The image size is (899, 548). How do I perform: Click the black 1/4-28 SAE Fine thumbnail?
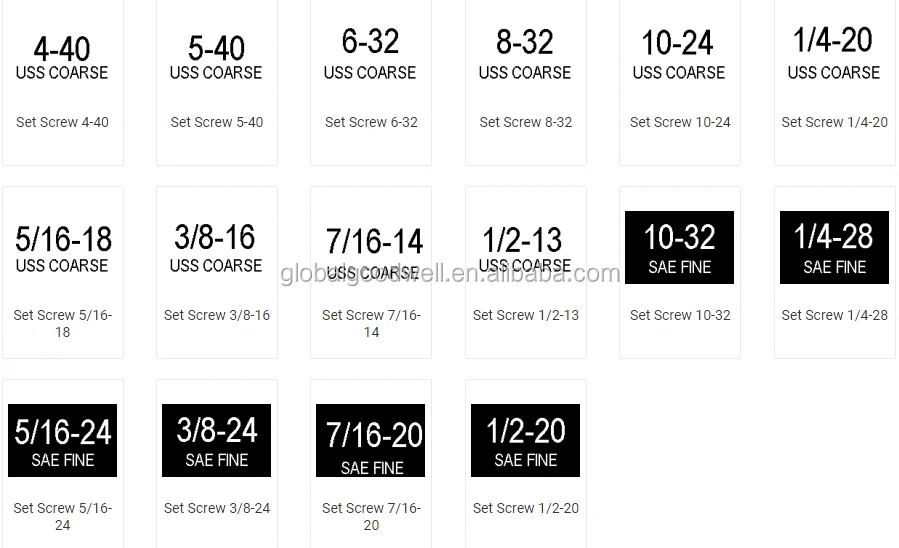(834, 247)
